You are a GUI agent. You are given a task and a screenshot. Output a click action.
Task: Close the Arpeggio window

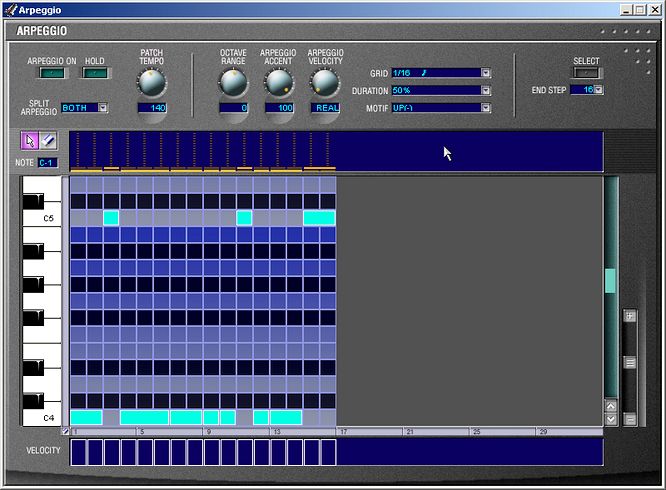(655, 10)
